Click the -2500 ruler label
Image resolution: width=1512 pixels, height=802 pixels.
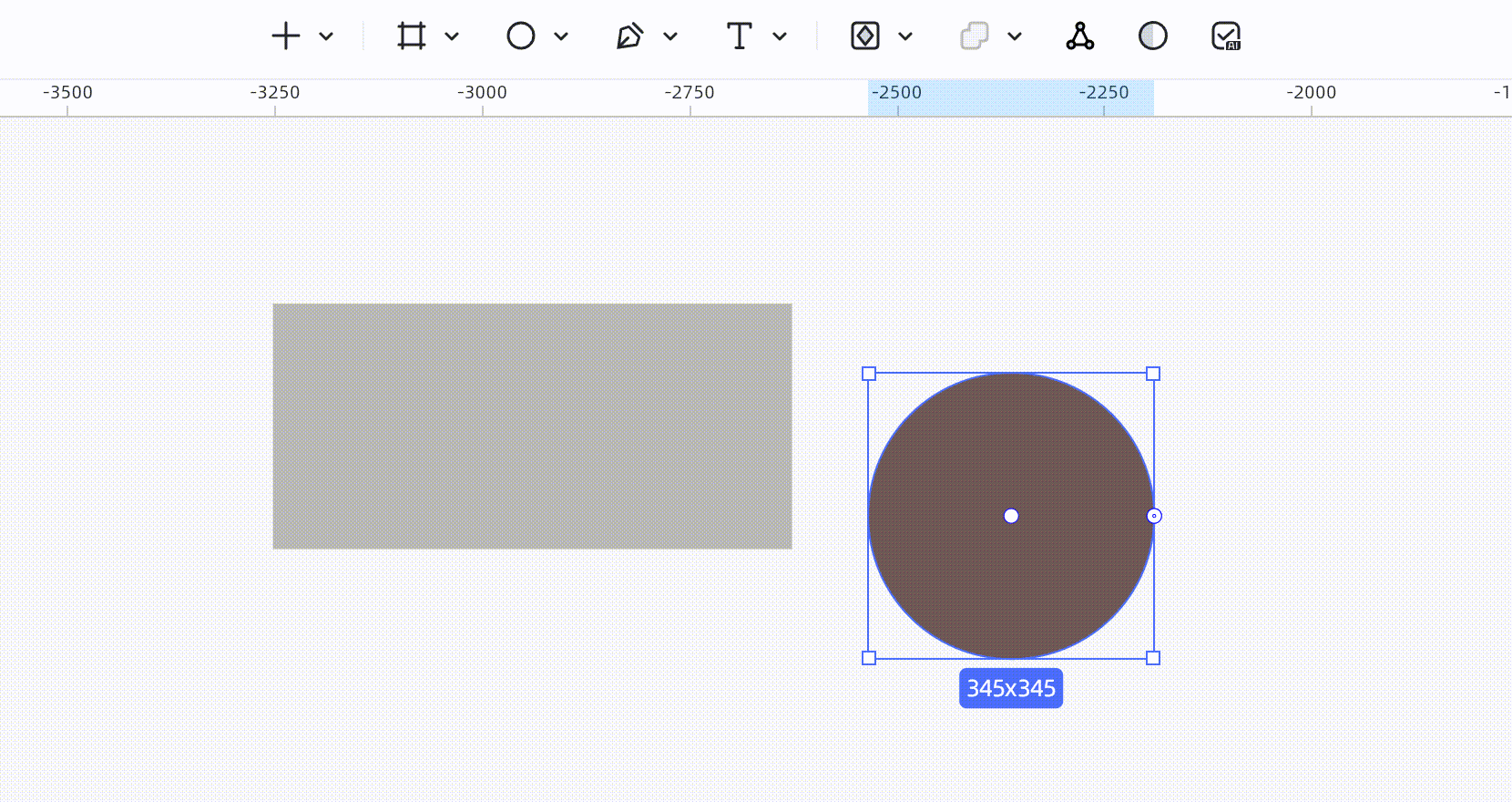pyautogui.click(x=897, y=92)
